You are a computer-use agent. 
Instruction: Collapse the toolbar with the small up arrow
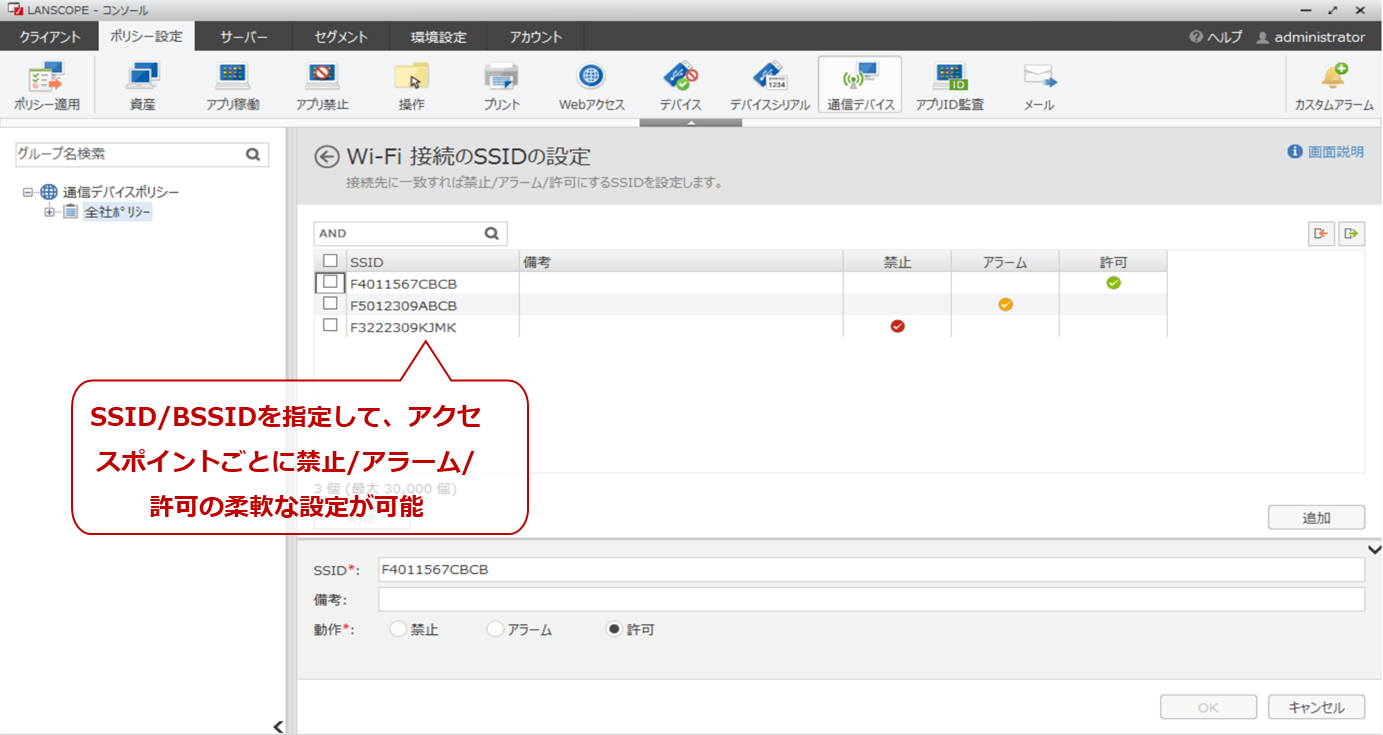[691, 123]
